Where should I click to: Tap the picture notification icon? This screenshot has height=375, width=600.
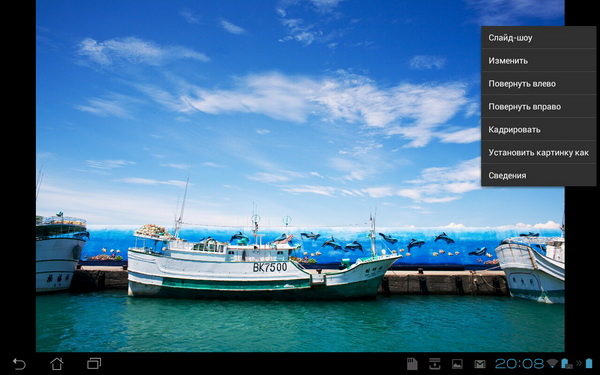(x=457, y=364)
